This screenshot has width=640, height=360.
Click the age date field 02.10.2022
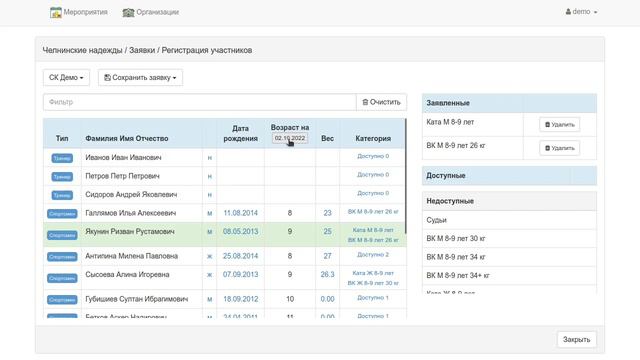coord(290,138)
